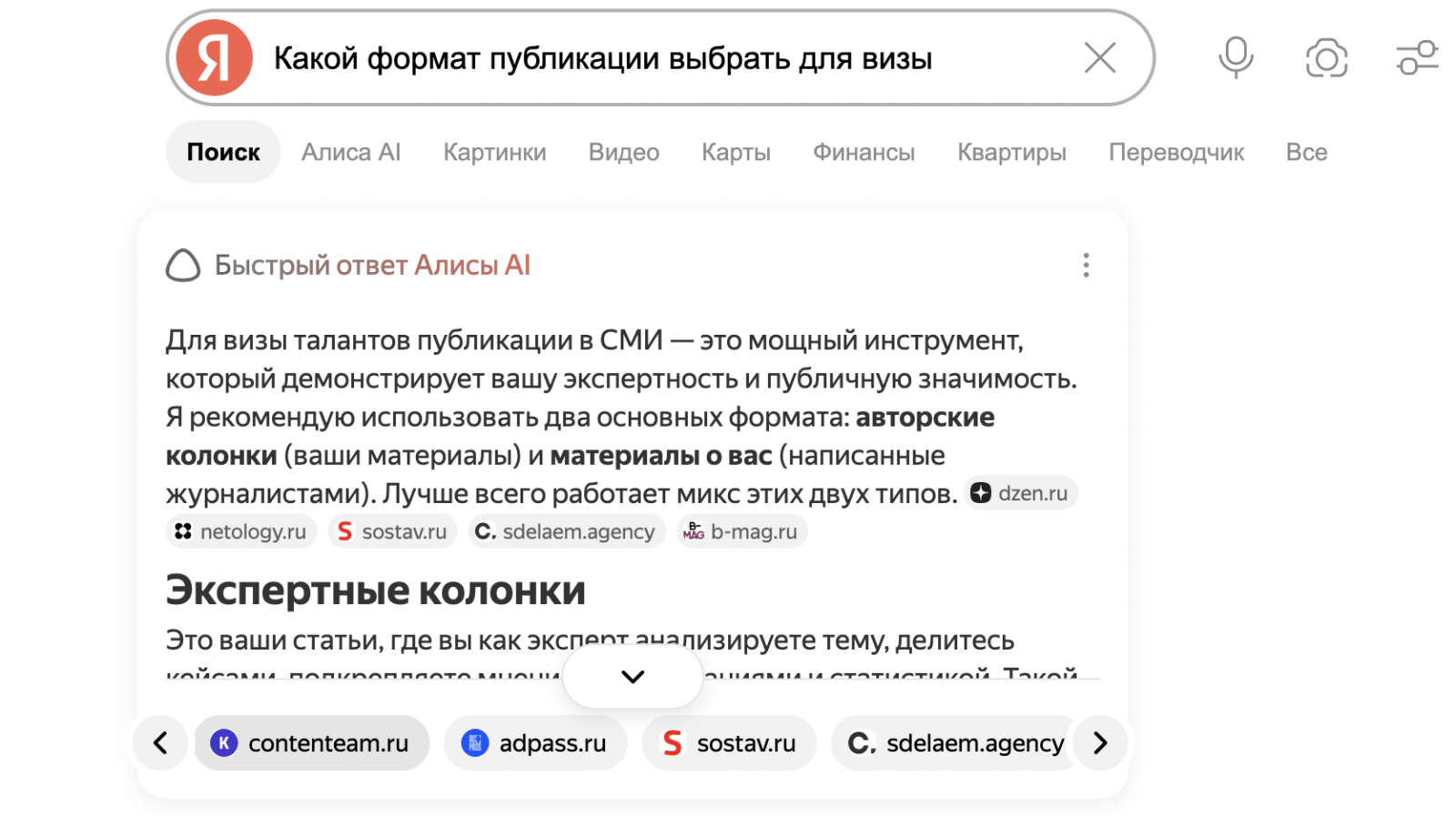
Task: Open search settings sliders icon
Action: click(x=1418, y=58)
